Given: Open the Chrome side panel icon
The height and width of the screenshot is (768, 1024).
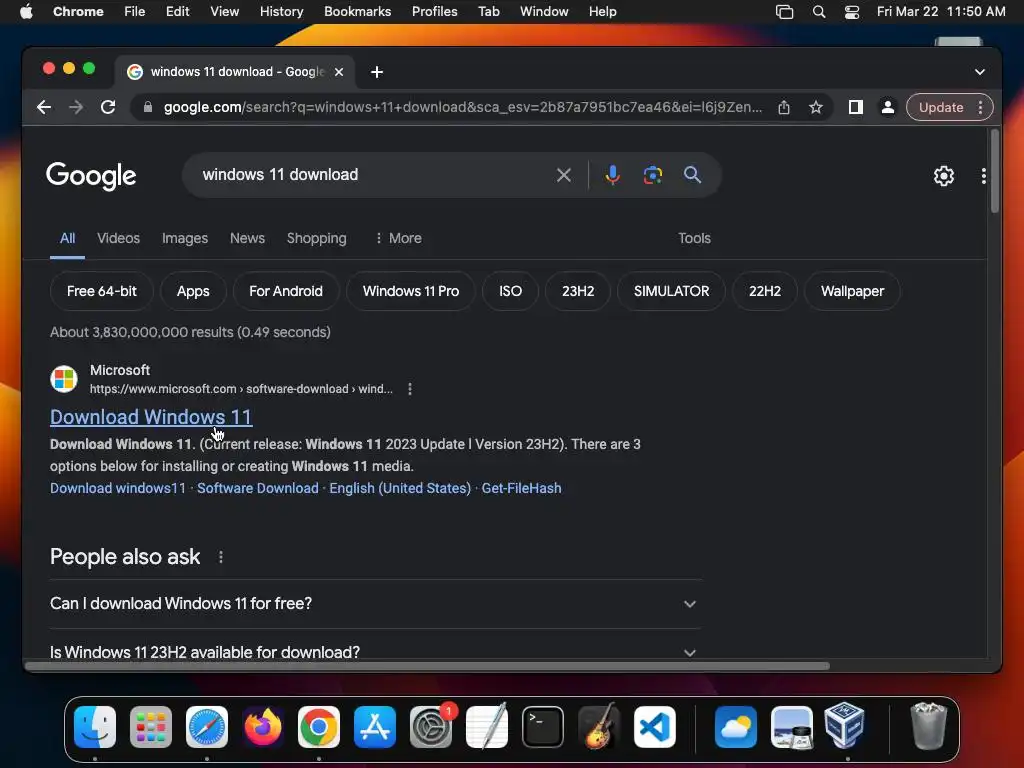Looking at the screenshot, I should coord(856,107).
